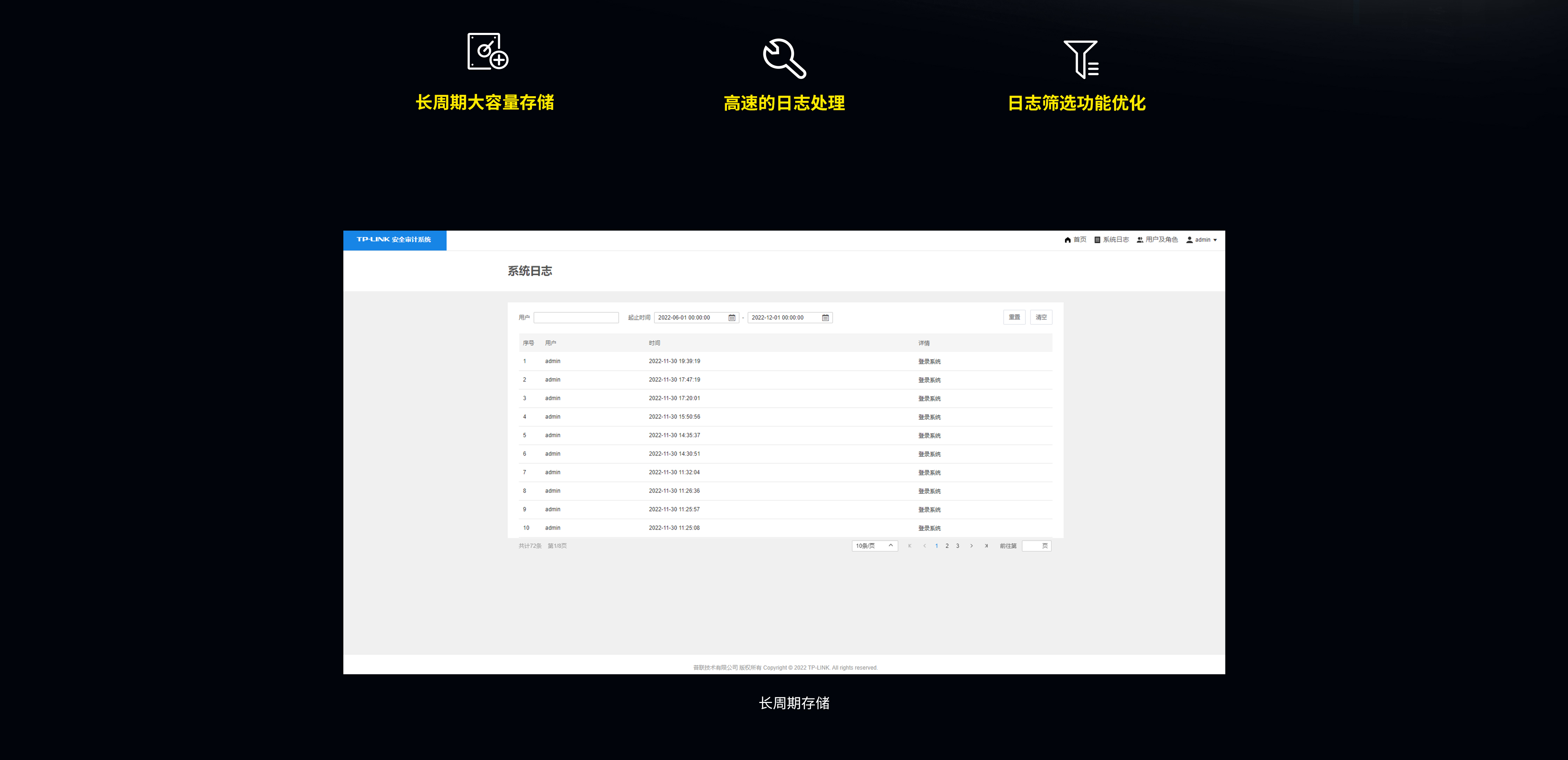Click the end date calendar icon
Image resolution: width=1568 pixels, height=760 pixels.
point(825,318)
